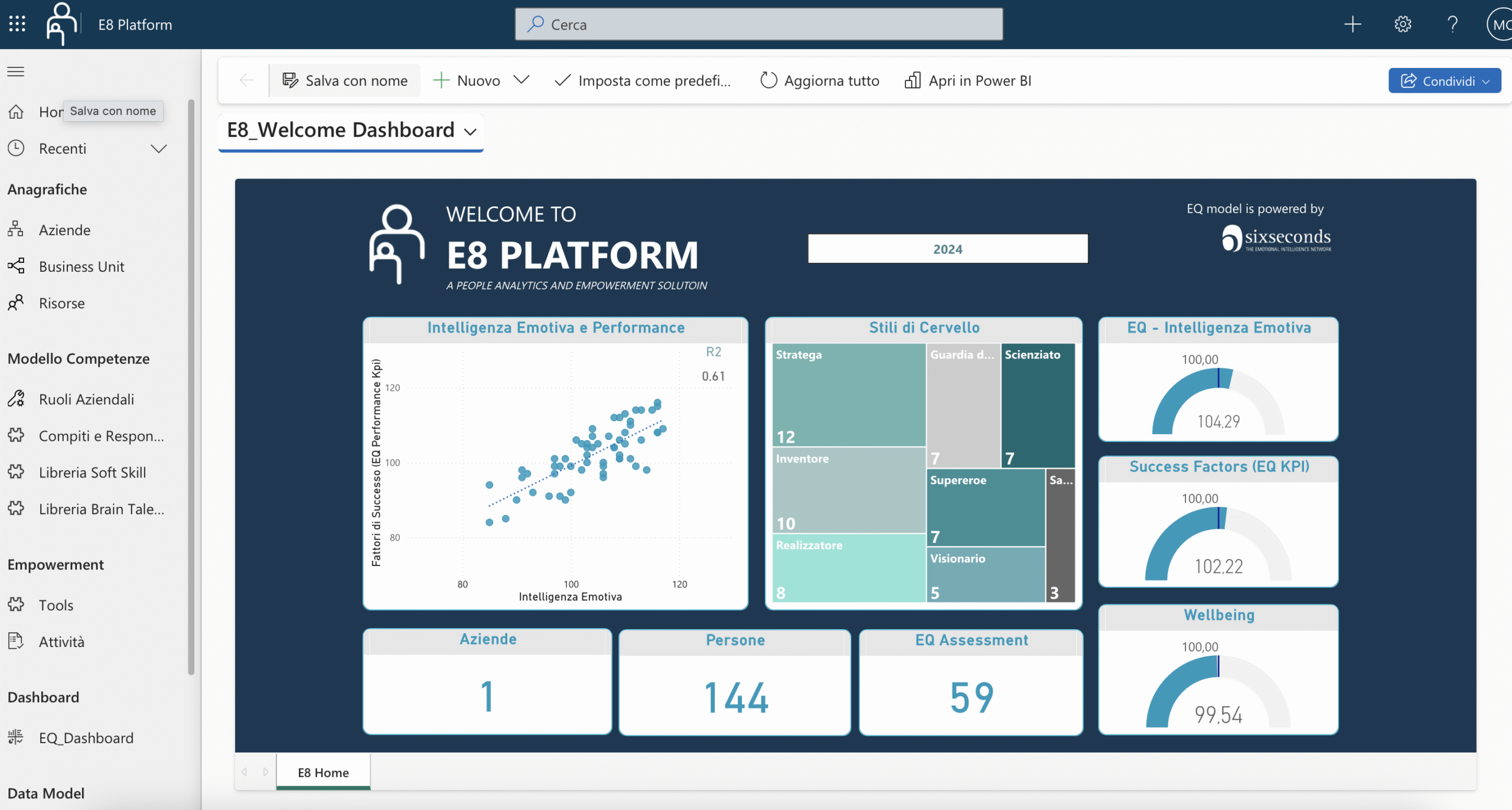Image resolution: width=1512 pixels, height=810 pixels.
Task: Select the Scienziato treemap tile
Action: click(x=1038, y=405)
